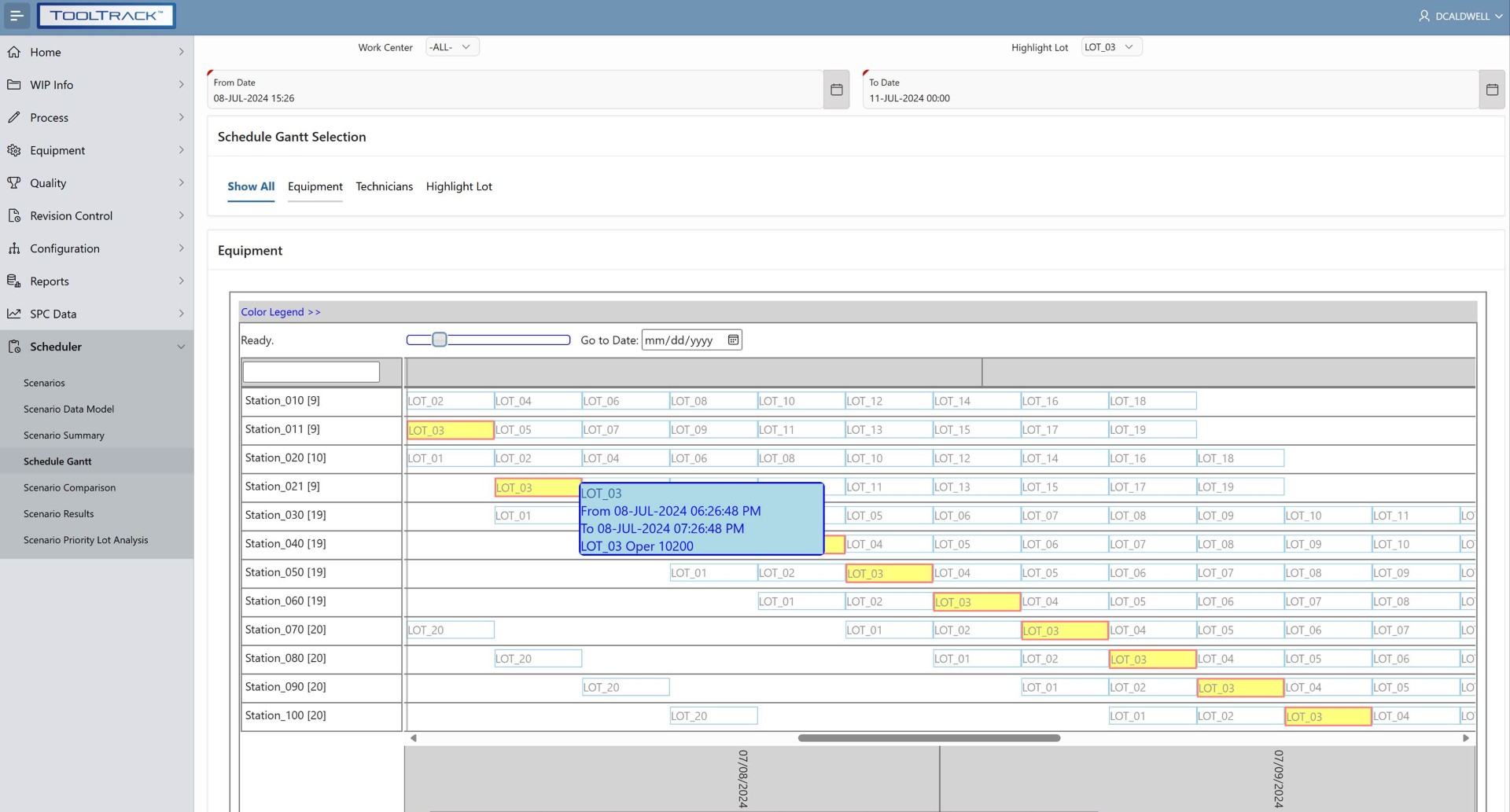This screenshot has width=1510, height=812.
Task: Click the Gantt zoom slider handle
Action: pos(440,340)
